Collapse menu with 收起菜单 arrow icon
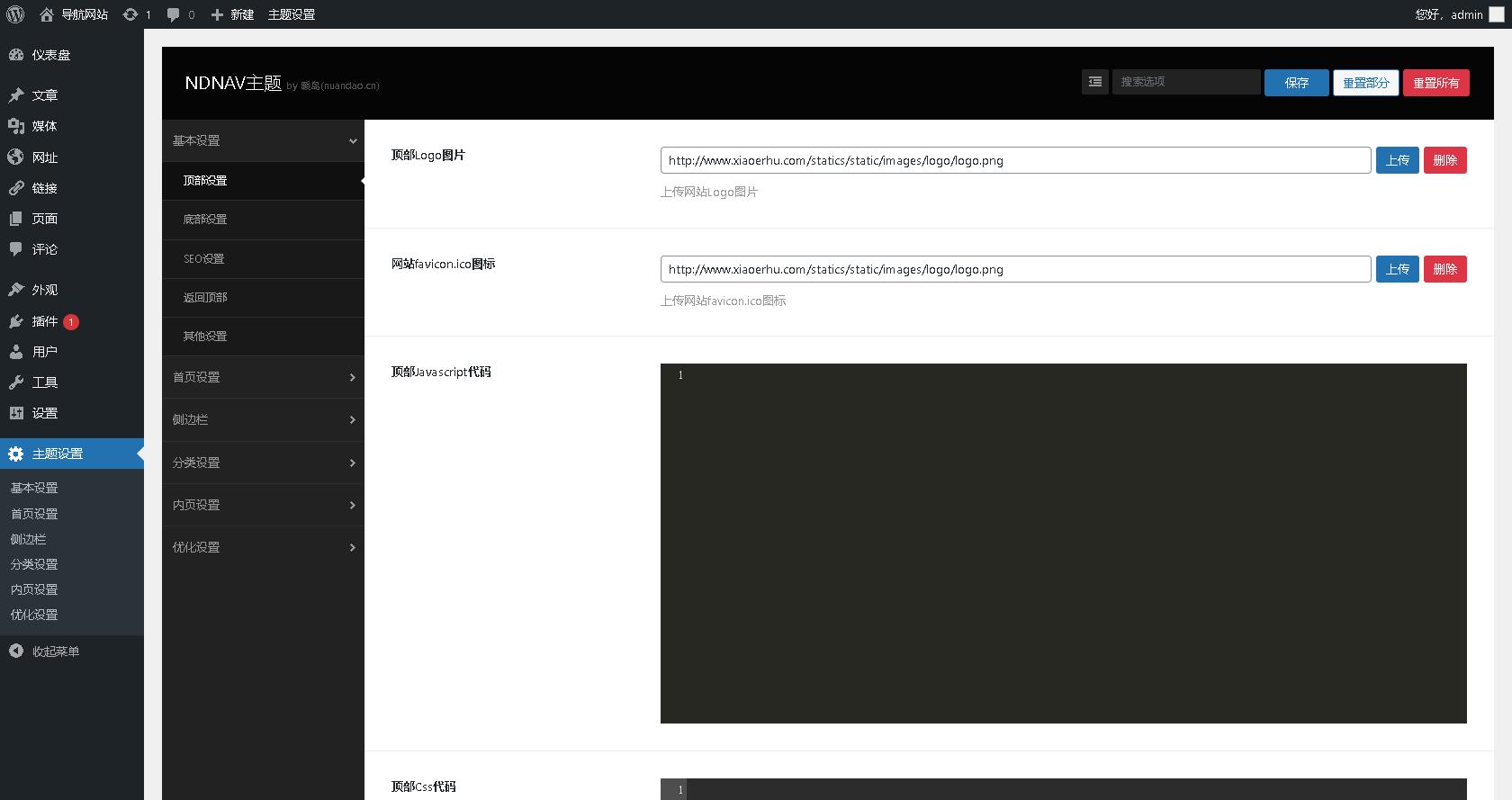Viewport: 1512px width, 800px height. coord(16,651)
